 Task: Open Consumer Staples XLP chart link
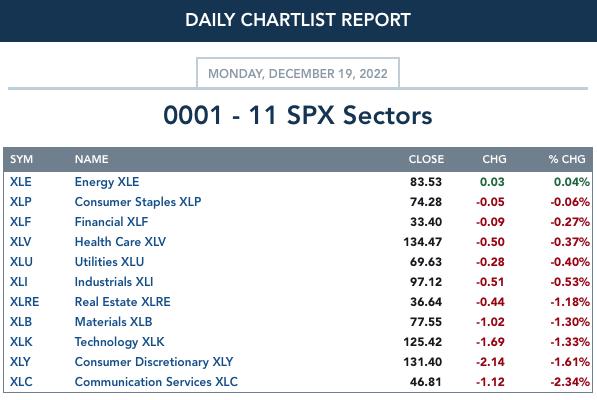coord(138,202)
